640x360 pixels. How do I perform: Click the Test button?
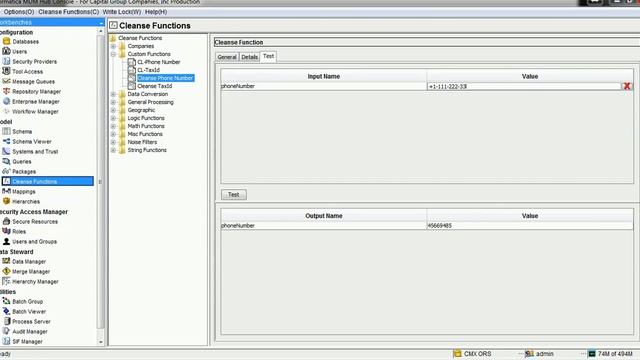233,195
